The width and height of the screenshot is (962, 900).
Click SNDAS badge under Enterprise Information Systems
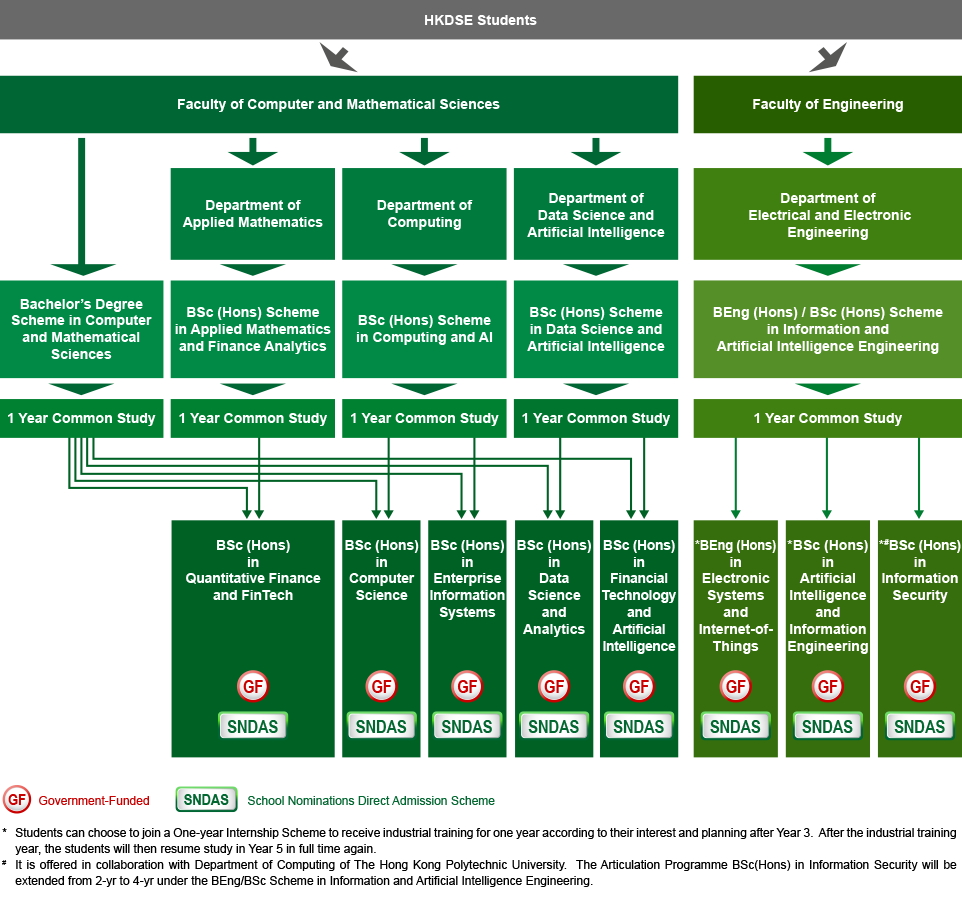click(467, 726)
